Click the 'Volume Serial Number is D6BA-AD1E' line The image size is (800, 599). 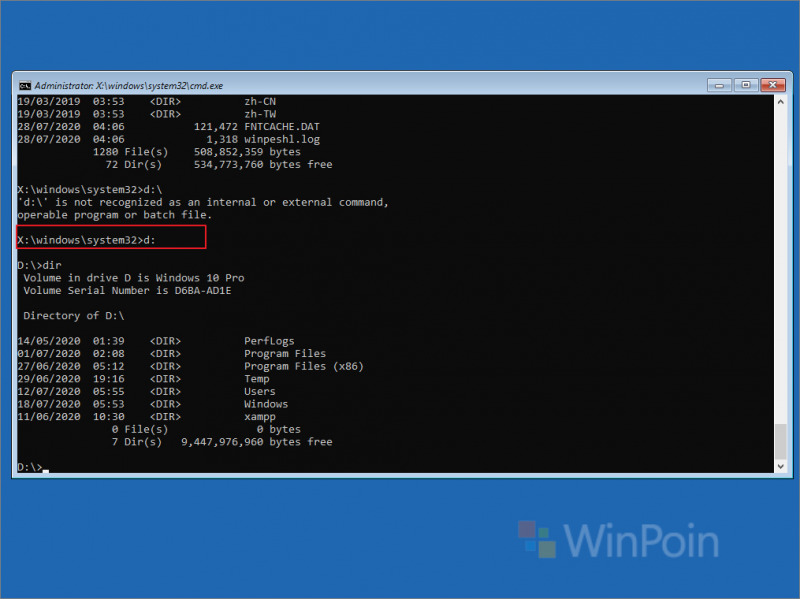tap(127, 291)
